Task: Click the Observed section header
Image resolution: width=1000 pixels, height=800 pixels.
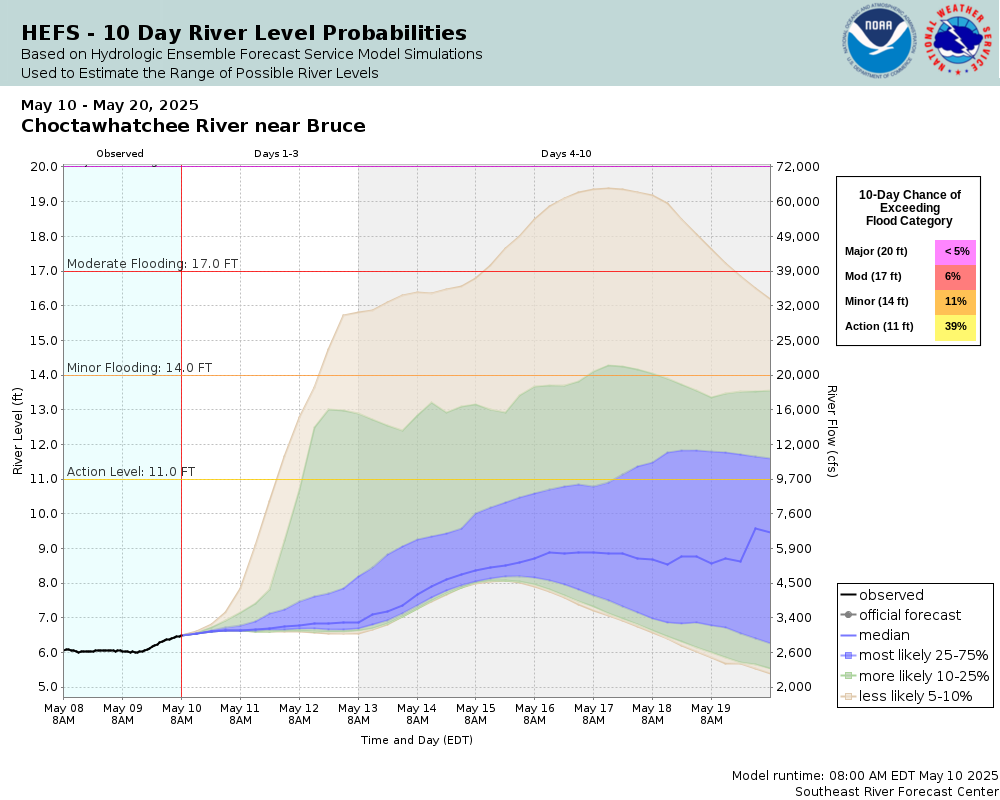Action: click(x=120, y=154)
